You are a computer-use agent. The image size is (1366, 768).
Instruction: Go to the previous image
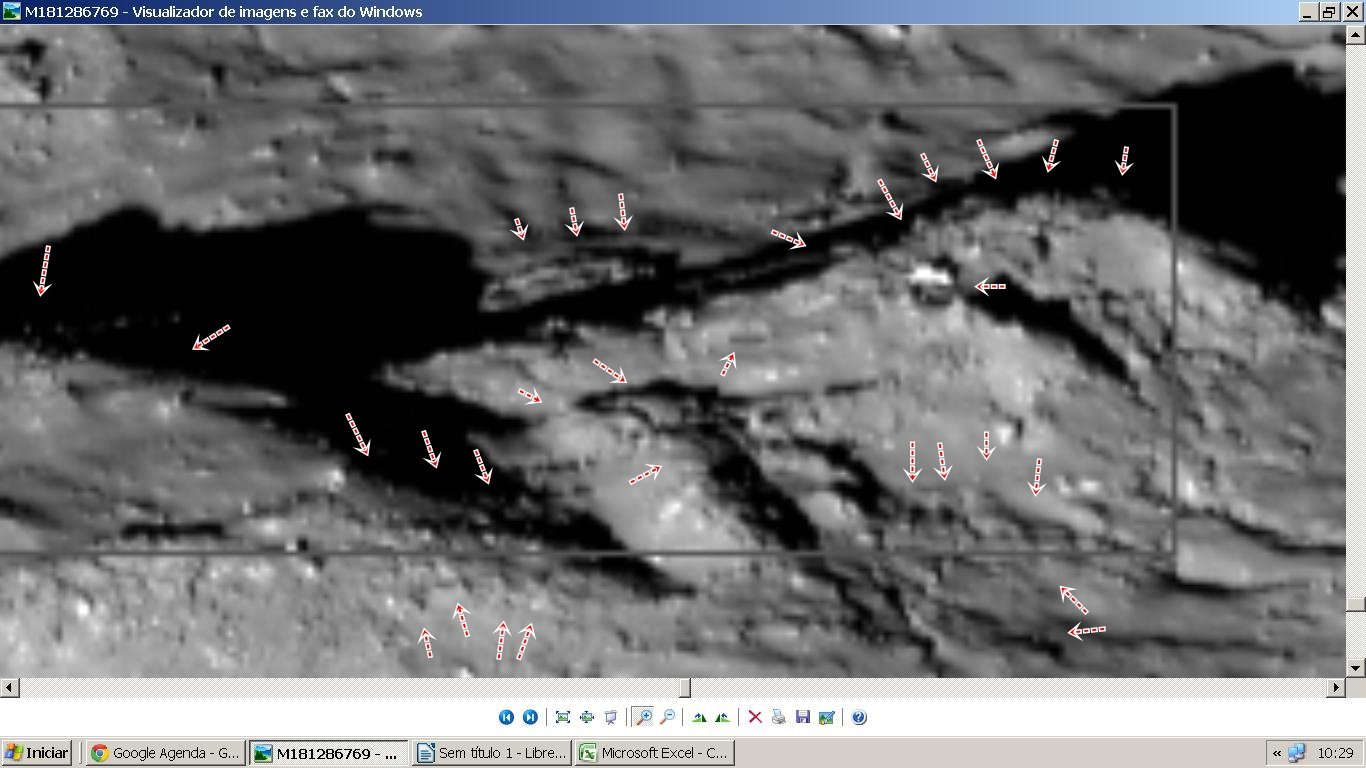[x=506, y=717]
